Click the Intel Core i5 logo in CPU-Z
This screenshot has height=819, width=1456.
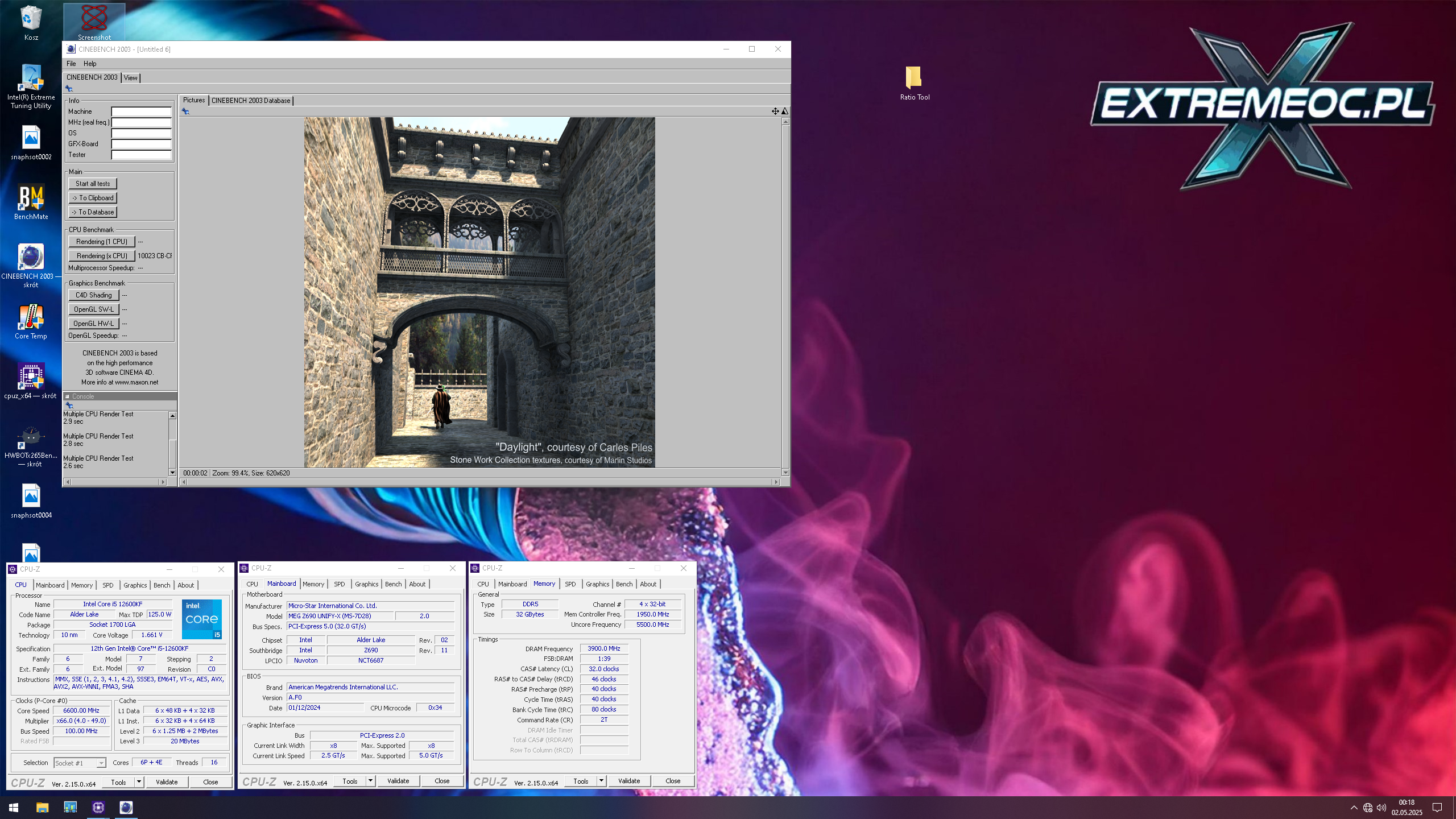click(x=202, y=619)
